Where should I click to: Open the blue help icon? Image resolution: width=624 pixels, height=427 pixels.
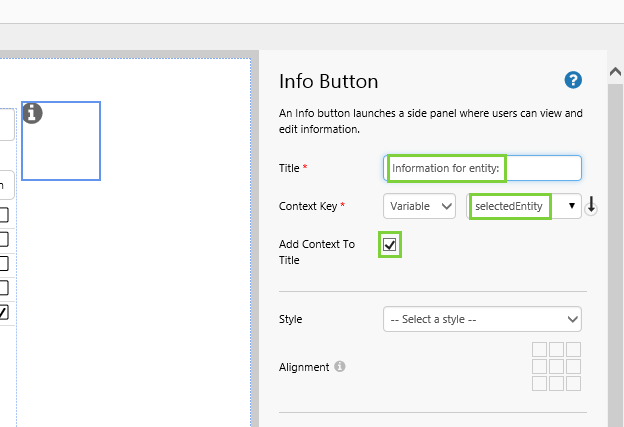coord(573,80)
